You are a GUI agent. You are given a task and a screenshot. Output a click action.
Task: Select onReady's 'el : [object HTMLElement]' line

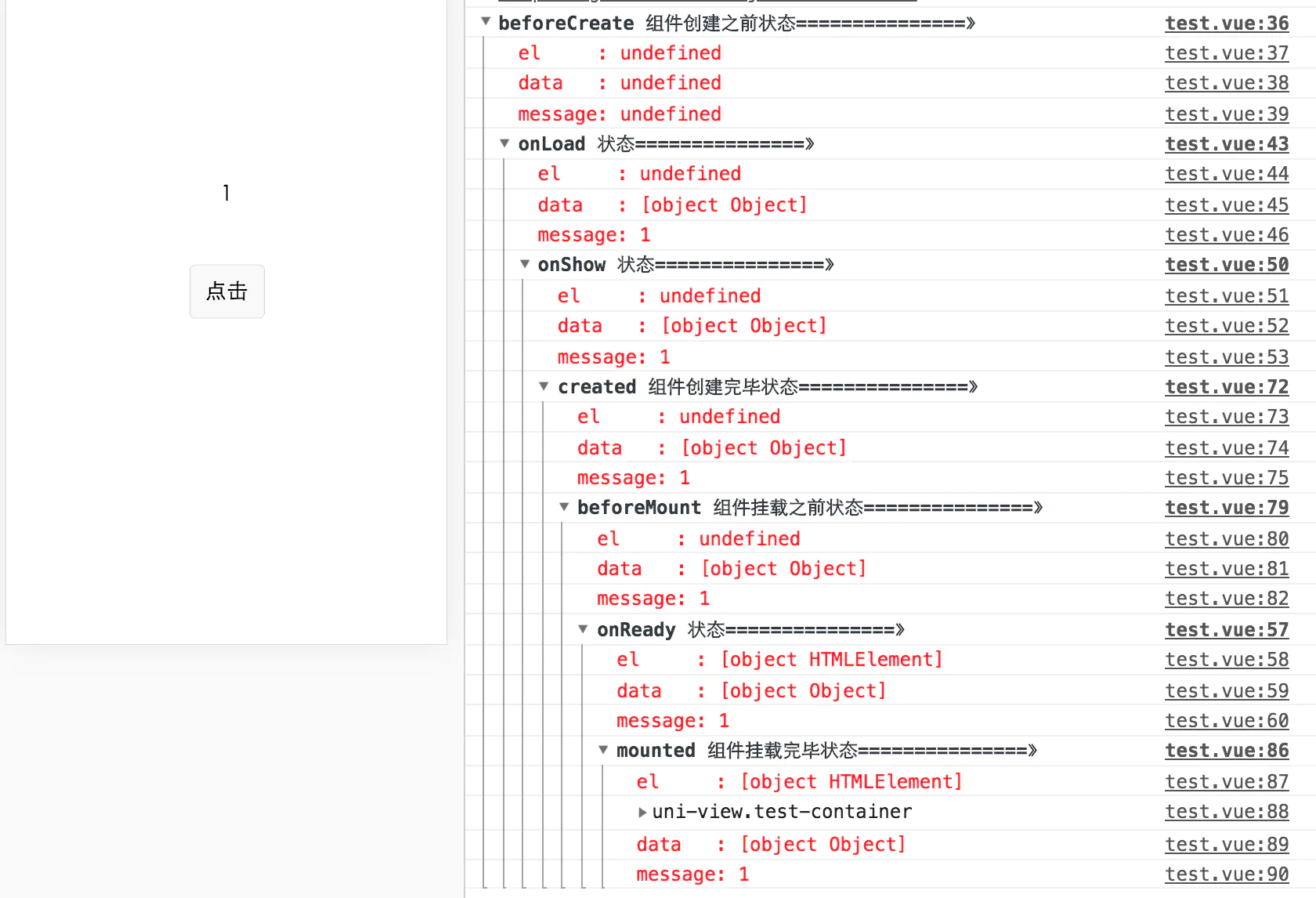[x=779, y=660]
